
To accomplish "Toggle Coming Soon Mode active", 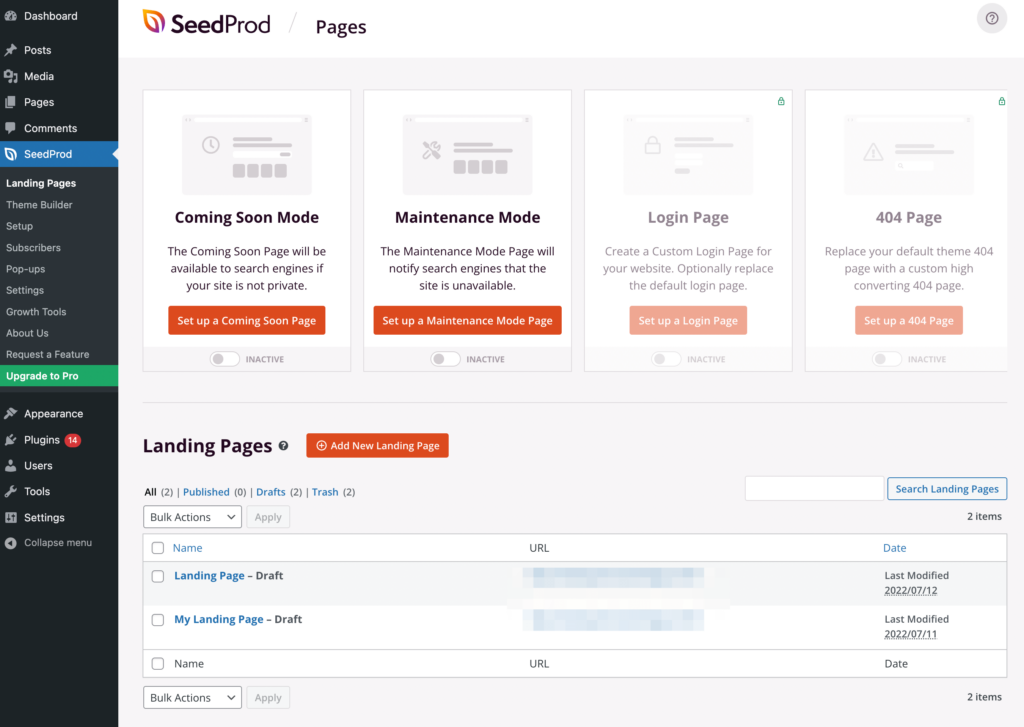I will click(223, 358).
